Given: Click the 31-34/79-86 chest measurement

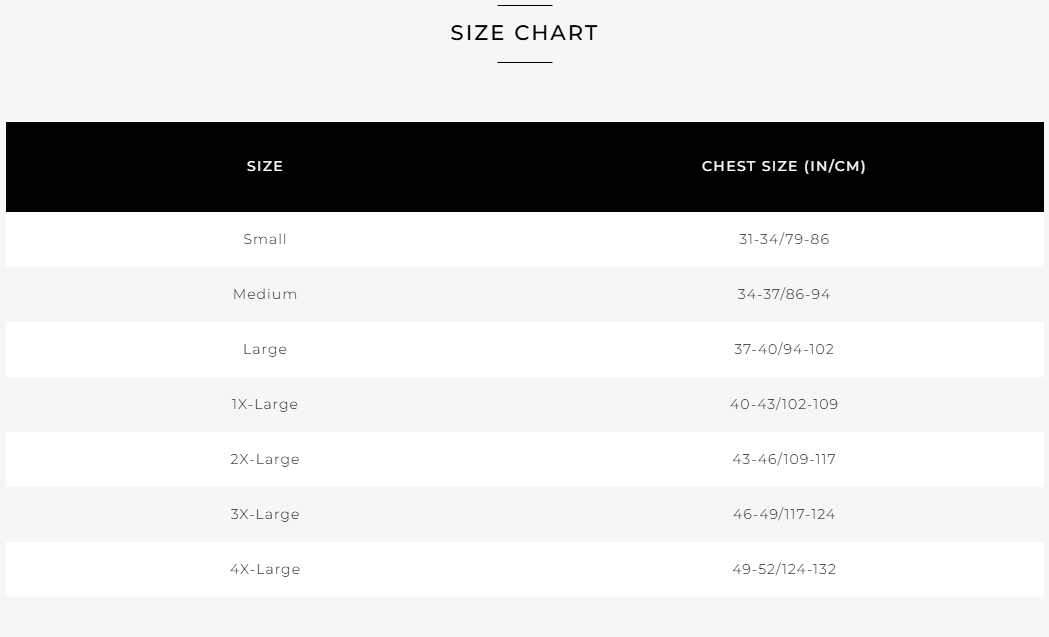Looking at the screenshot, I should click(784, 239).
